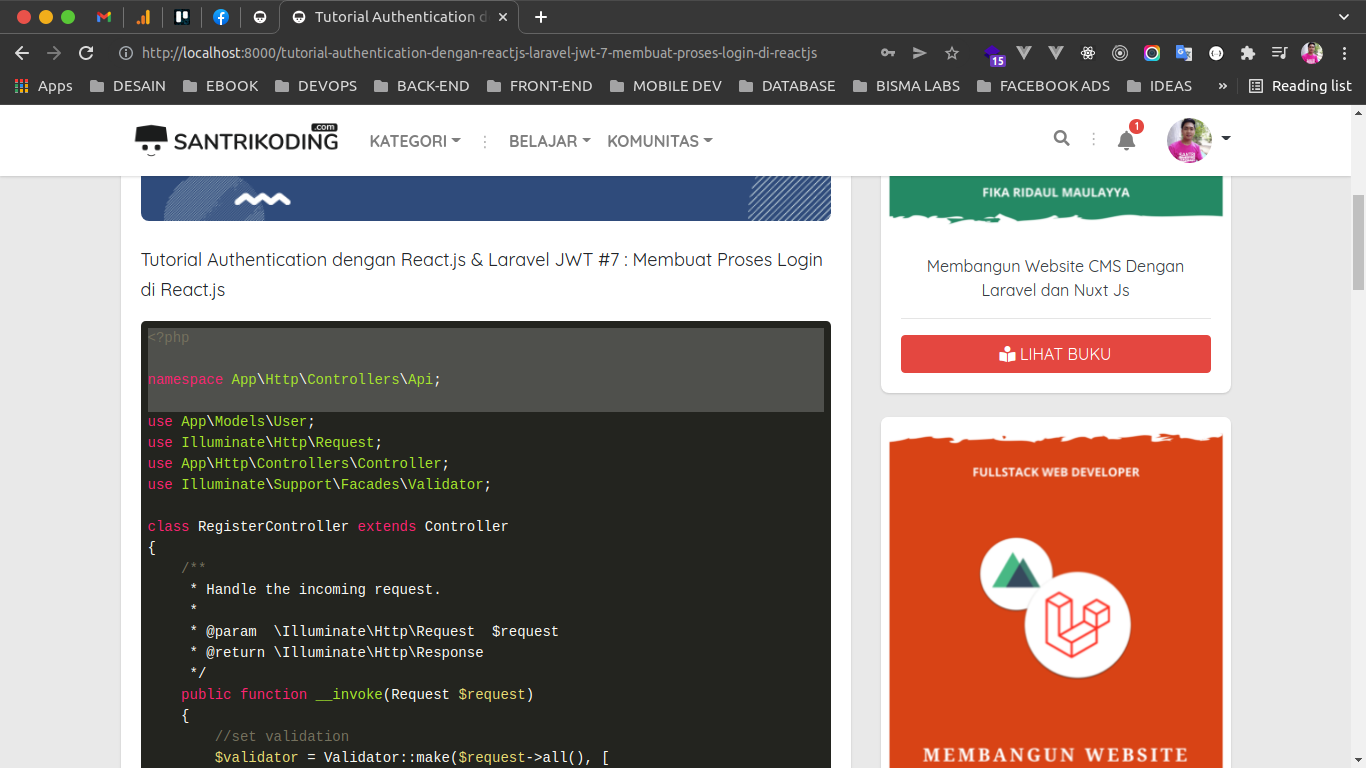Reload the current page
Image resolution: width=1366 pixels, height=768 pixels.
(85, 52)
